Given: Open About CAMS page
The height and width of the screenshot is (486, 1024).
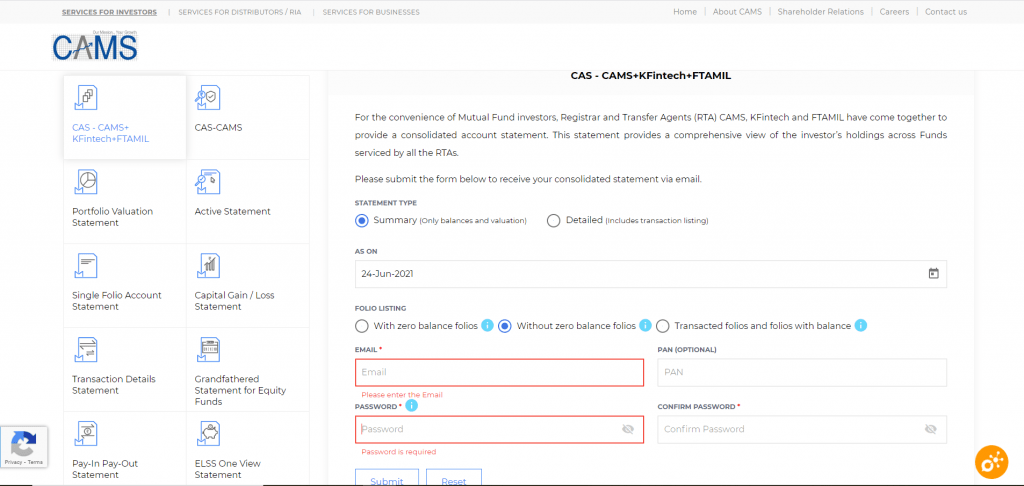Looking at the screenshot, I should point(737,12).
